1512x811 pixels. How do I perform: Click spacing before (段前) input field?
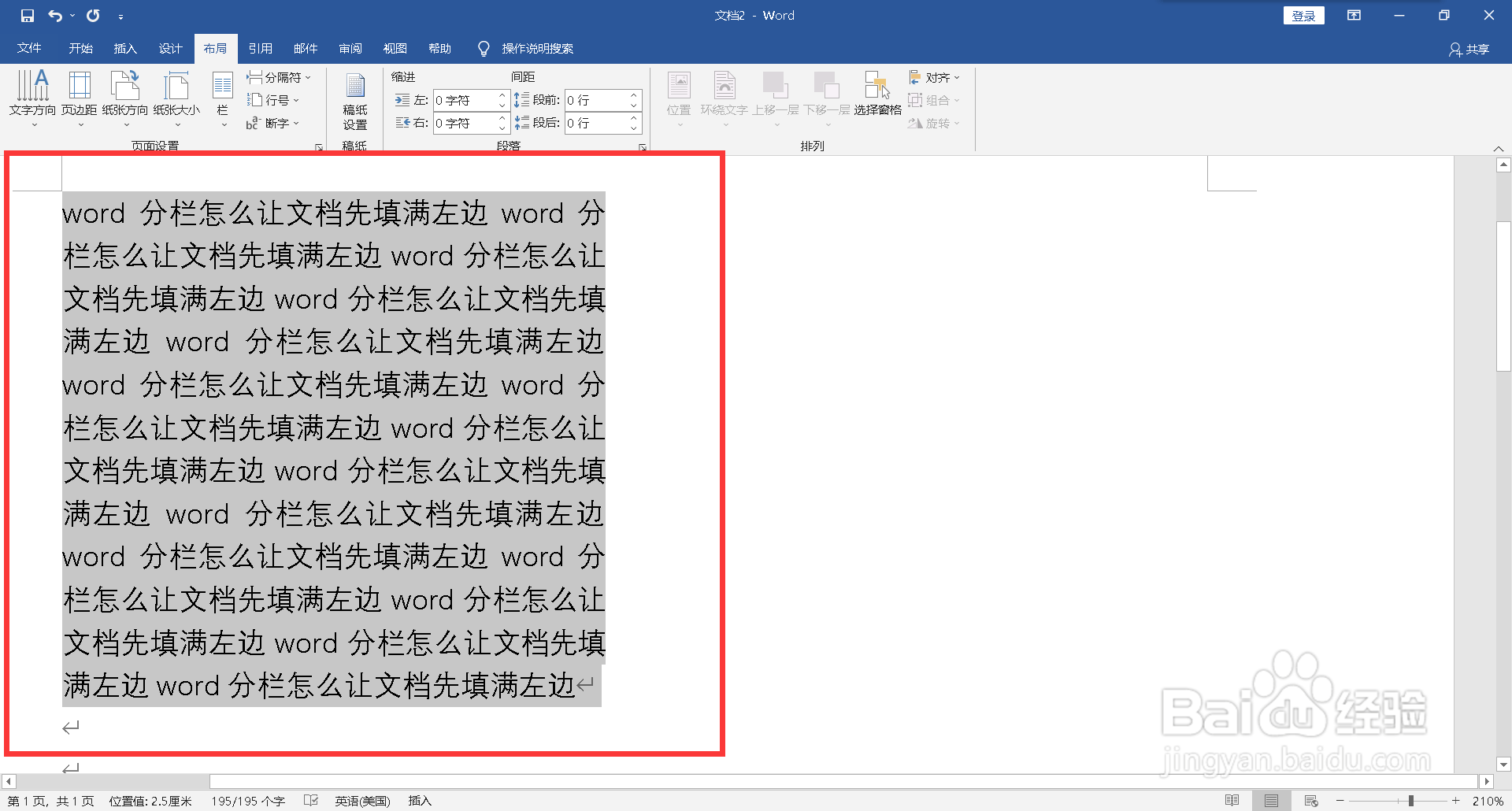[x=595, y=100]
